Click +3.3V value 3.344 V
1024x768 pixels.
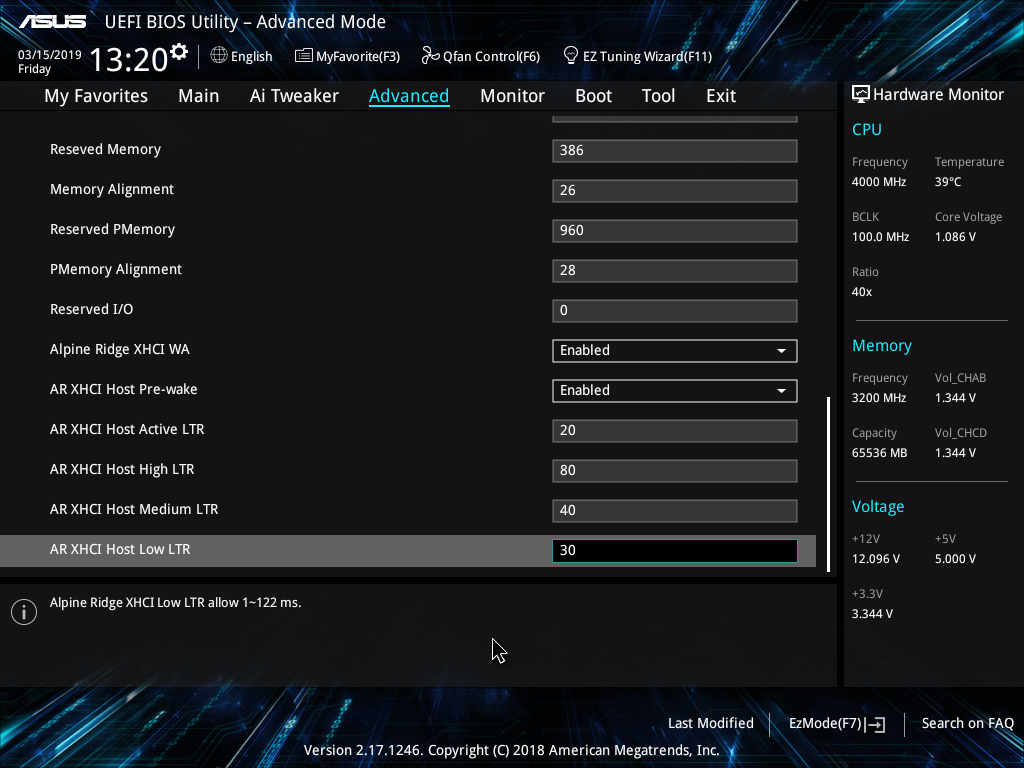coord(872,614)
